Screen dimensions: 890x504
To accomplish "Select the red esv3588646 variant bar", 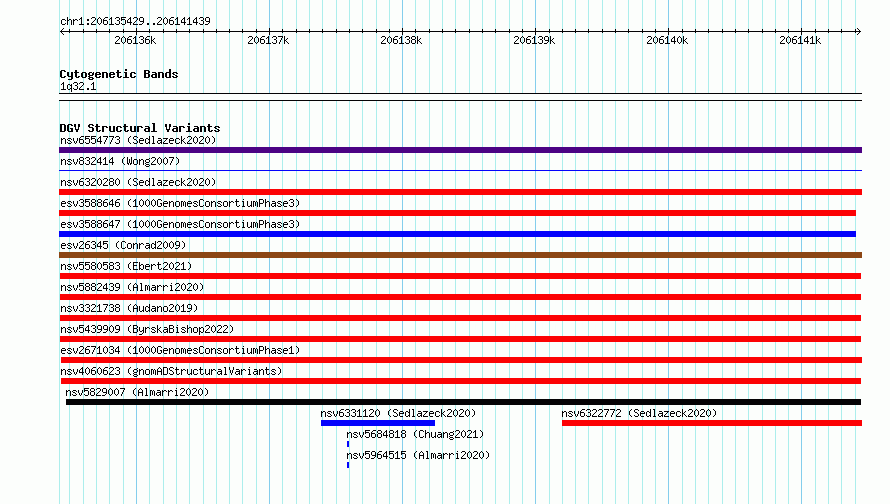I will tap(457, 213).
